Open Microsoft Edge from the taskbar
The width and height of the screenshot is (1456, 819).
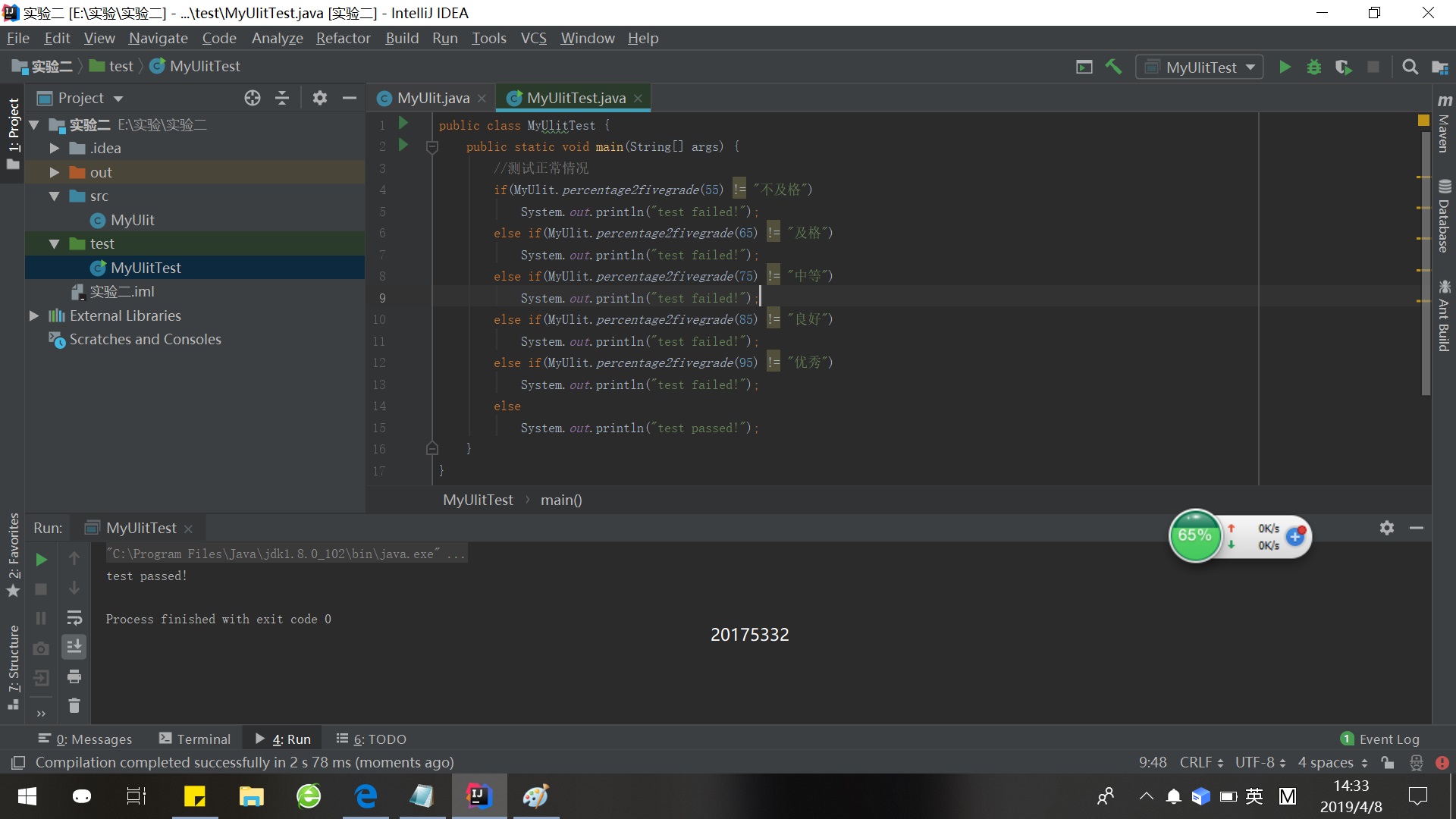[x=366, y=796]
